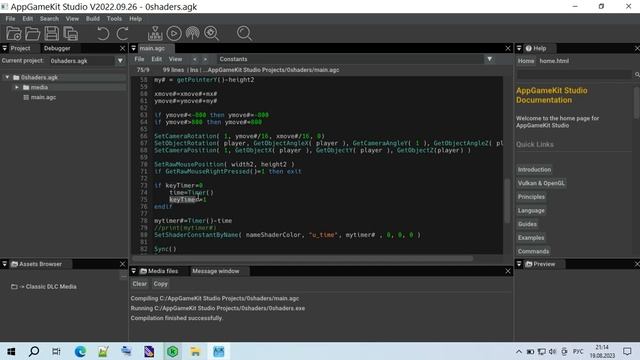Open the top Edit menu
This screenshot has width=640, height=360.
click(28, 19)
